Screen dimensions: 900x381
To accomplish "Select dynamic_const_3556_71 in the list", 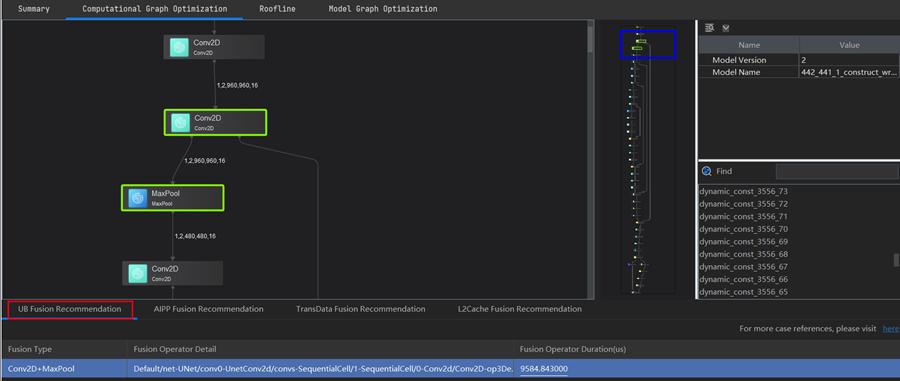I will click(743, 216).
